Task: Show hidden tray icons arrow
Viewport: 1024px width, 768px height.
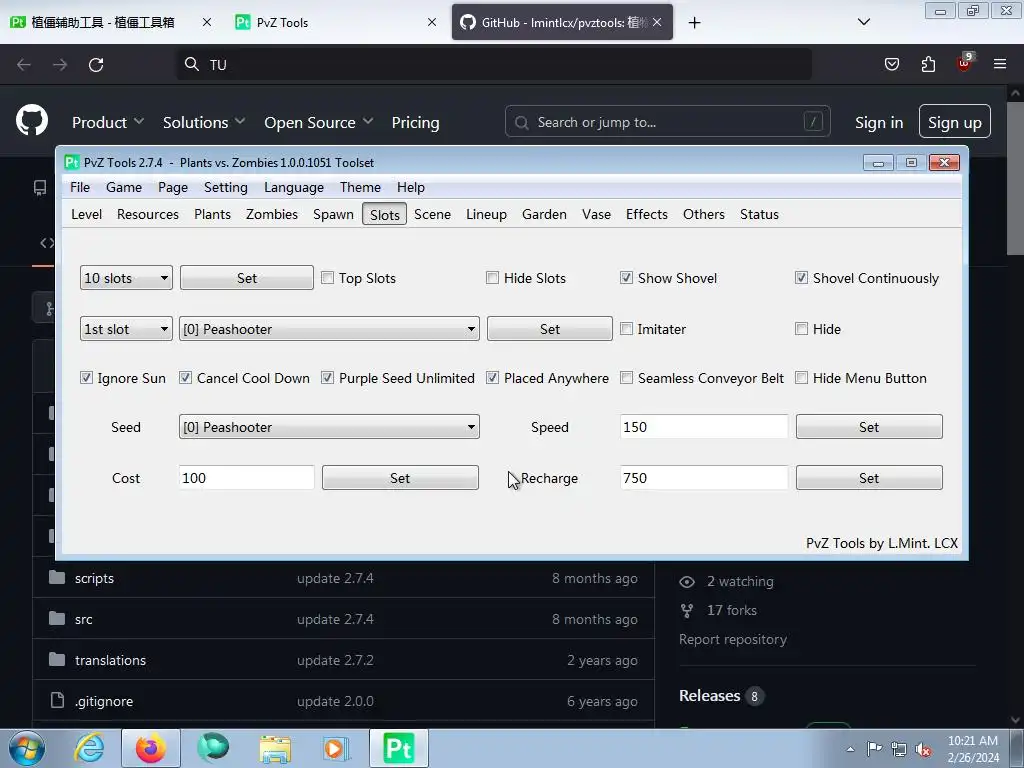Action: [x=850, y=749]
